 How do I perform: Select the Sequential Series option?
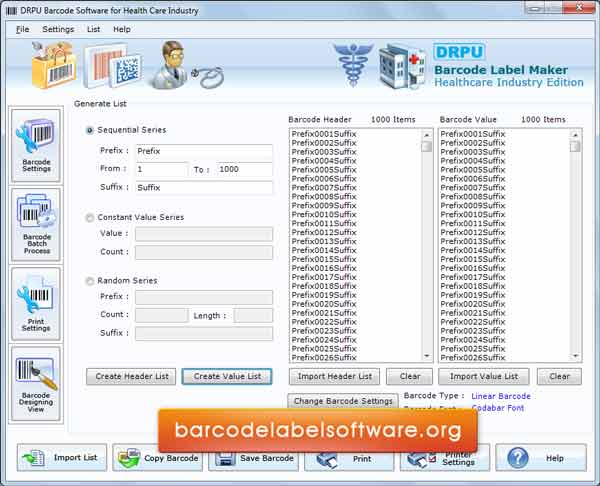(x=90, y=130)
